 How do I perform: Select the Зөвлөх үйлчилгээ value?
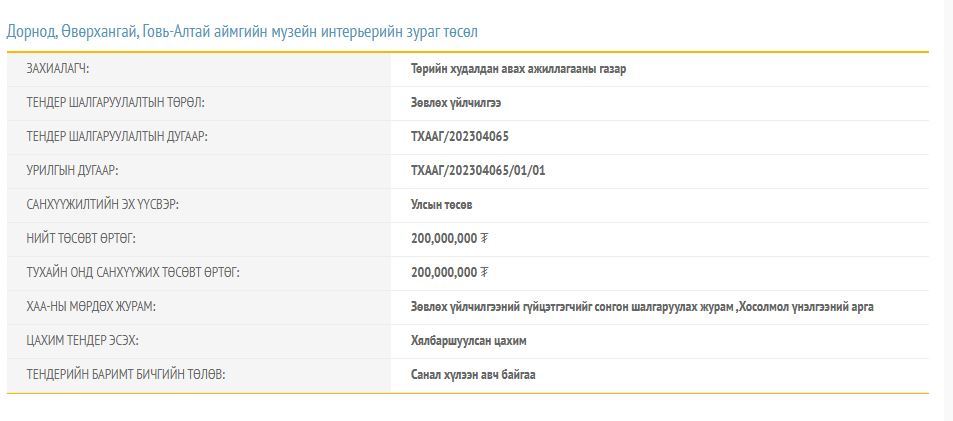pos(455,103)
